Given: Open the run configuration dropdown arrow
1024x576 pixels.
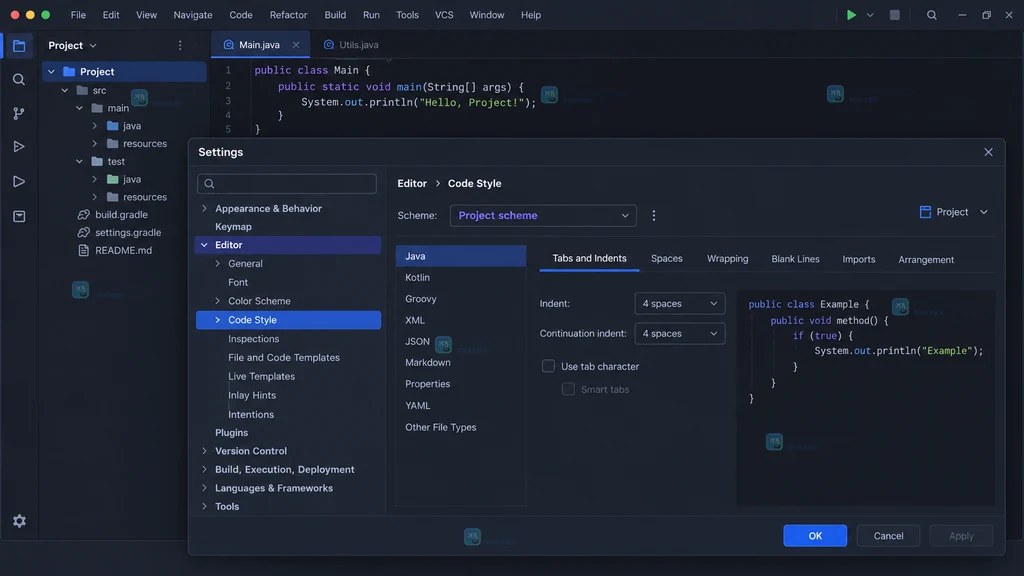Looking at the screenshot, I should pos(870,14).
